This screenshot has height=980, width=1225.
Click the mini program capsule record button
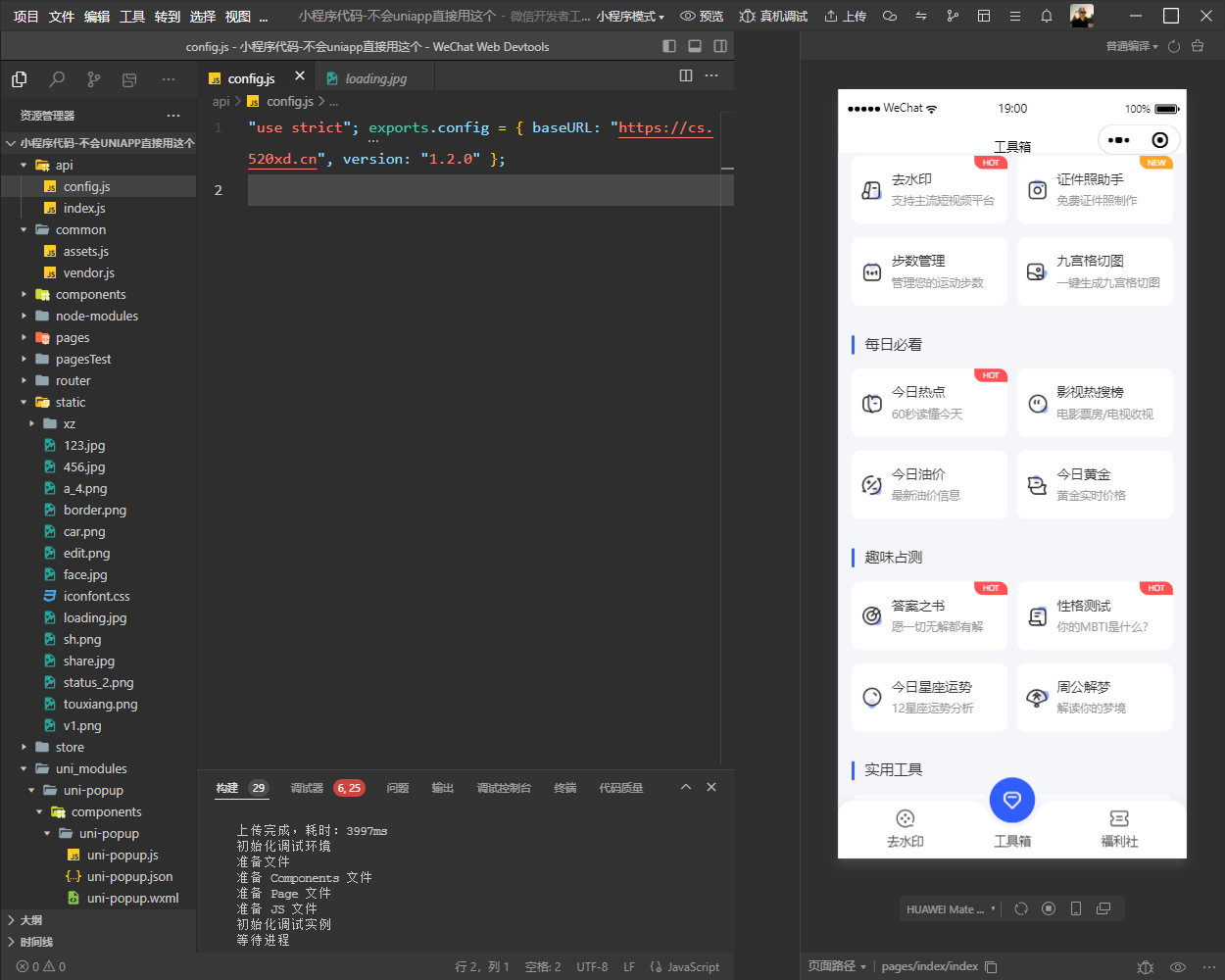(1160, 140)
